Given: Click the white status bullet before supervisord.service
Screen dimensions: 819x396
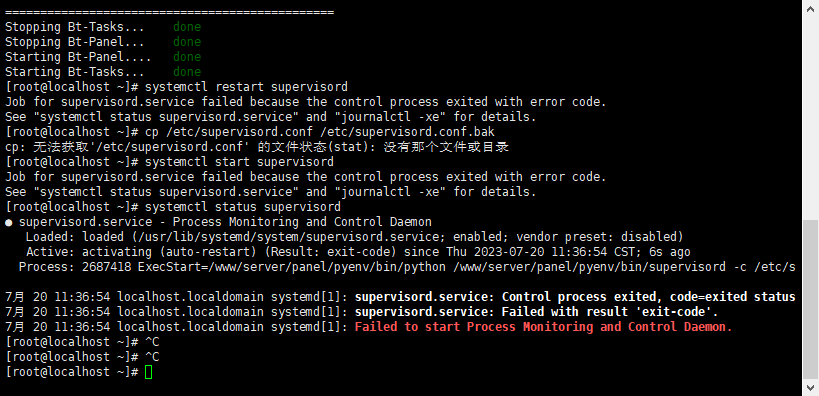Looking at the screenshot, I should tap(8, 222).
